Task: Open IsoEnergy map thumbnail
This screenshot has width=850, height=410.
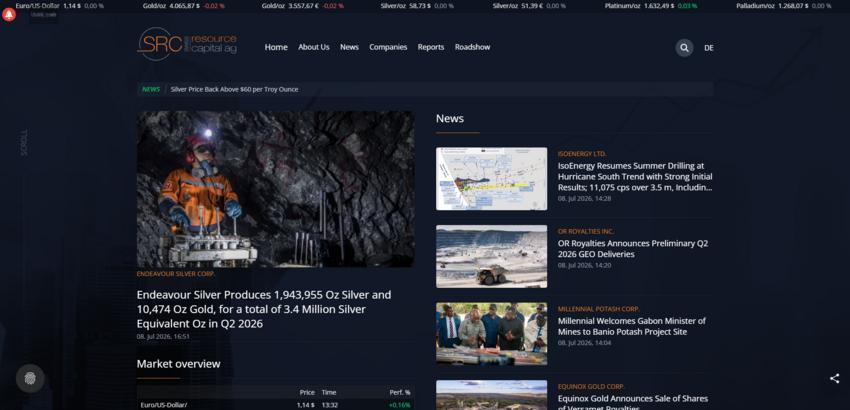Action: tap(491, 179)
